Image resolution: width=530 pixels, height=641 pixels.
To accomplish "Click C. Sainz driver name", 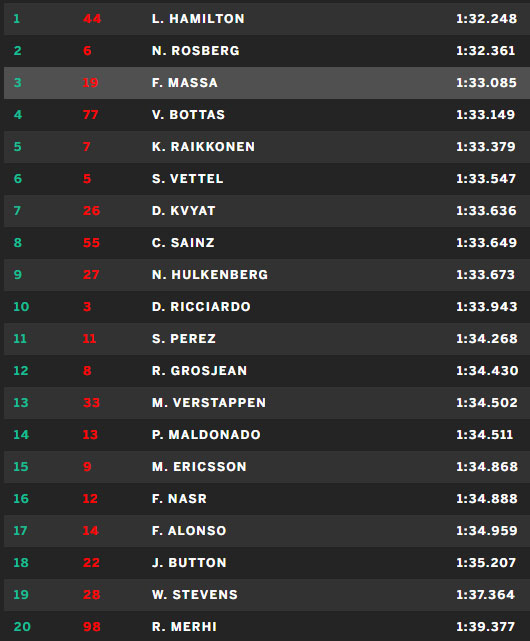I will [x=183, y=243].
